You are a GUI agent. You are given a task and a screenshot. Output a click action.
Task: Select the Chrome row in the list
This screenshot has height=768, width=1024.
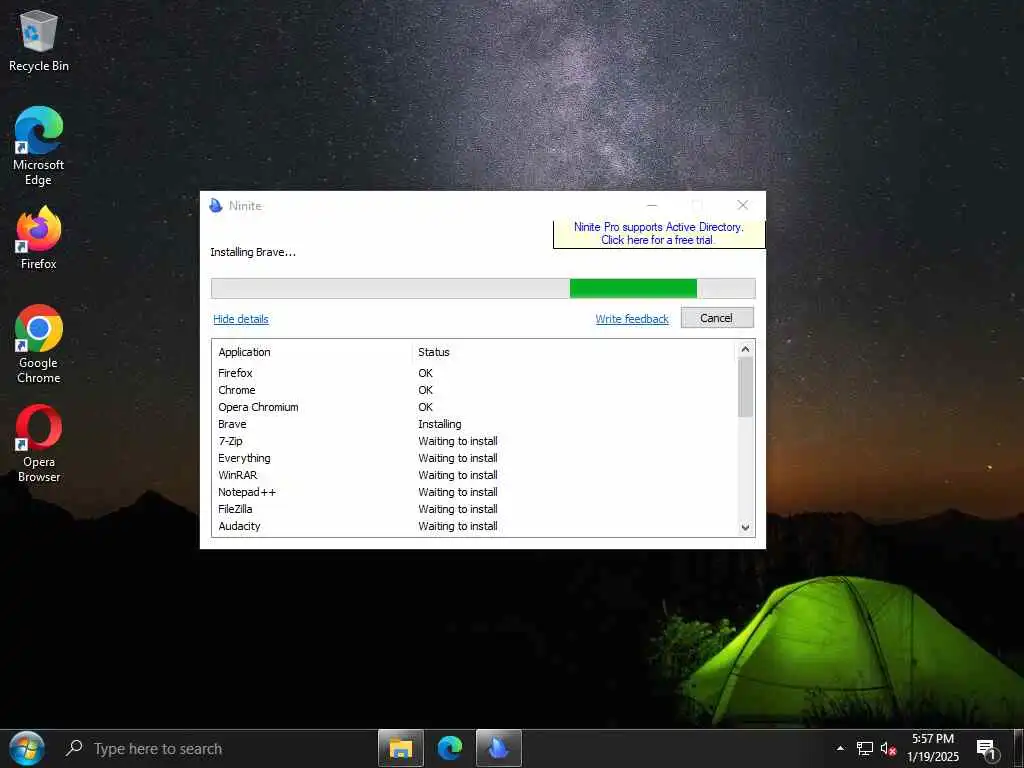click(x=475, y=390)
